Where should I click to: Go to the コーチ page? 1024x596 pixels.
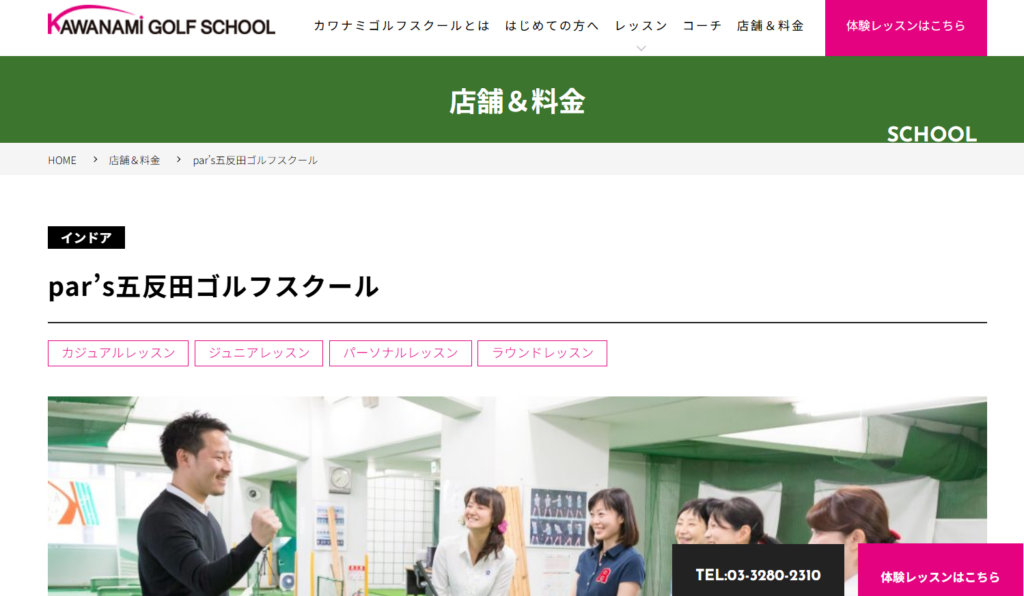point(702,26)
